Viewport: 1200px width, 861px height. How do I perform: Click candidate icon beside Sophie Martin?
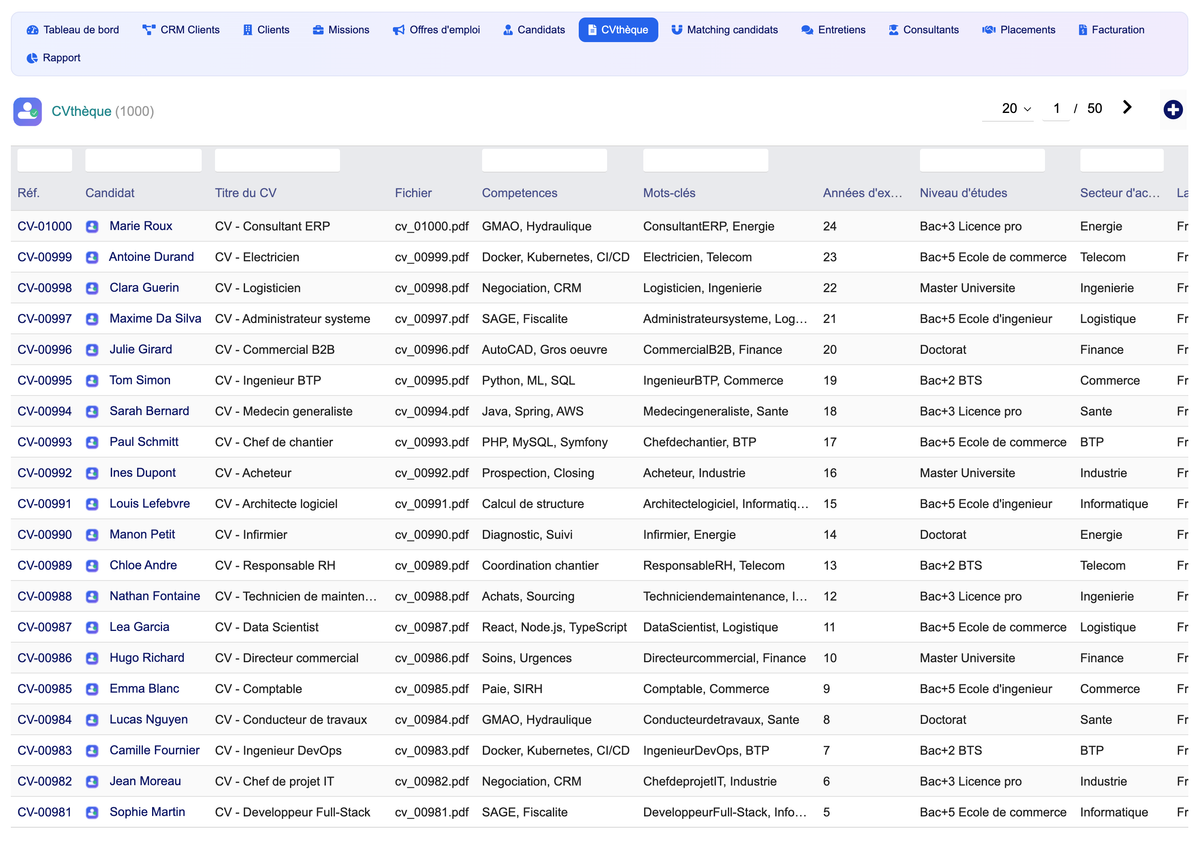(x=92, y=813)
